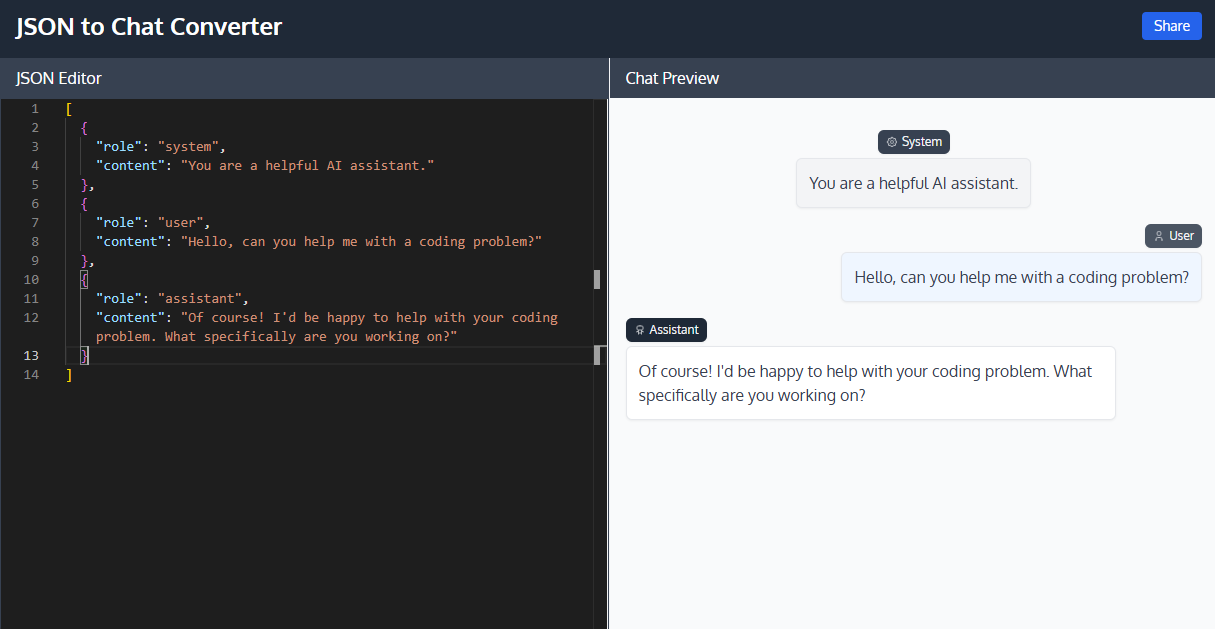Click the blue Share button
1215x629 pixels.
(x=1171, y=26)
